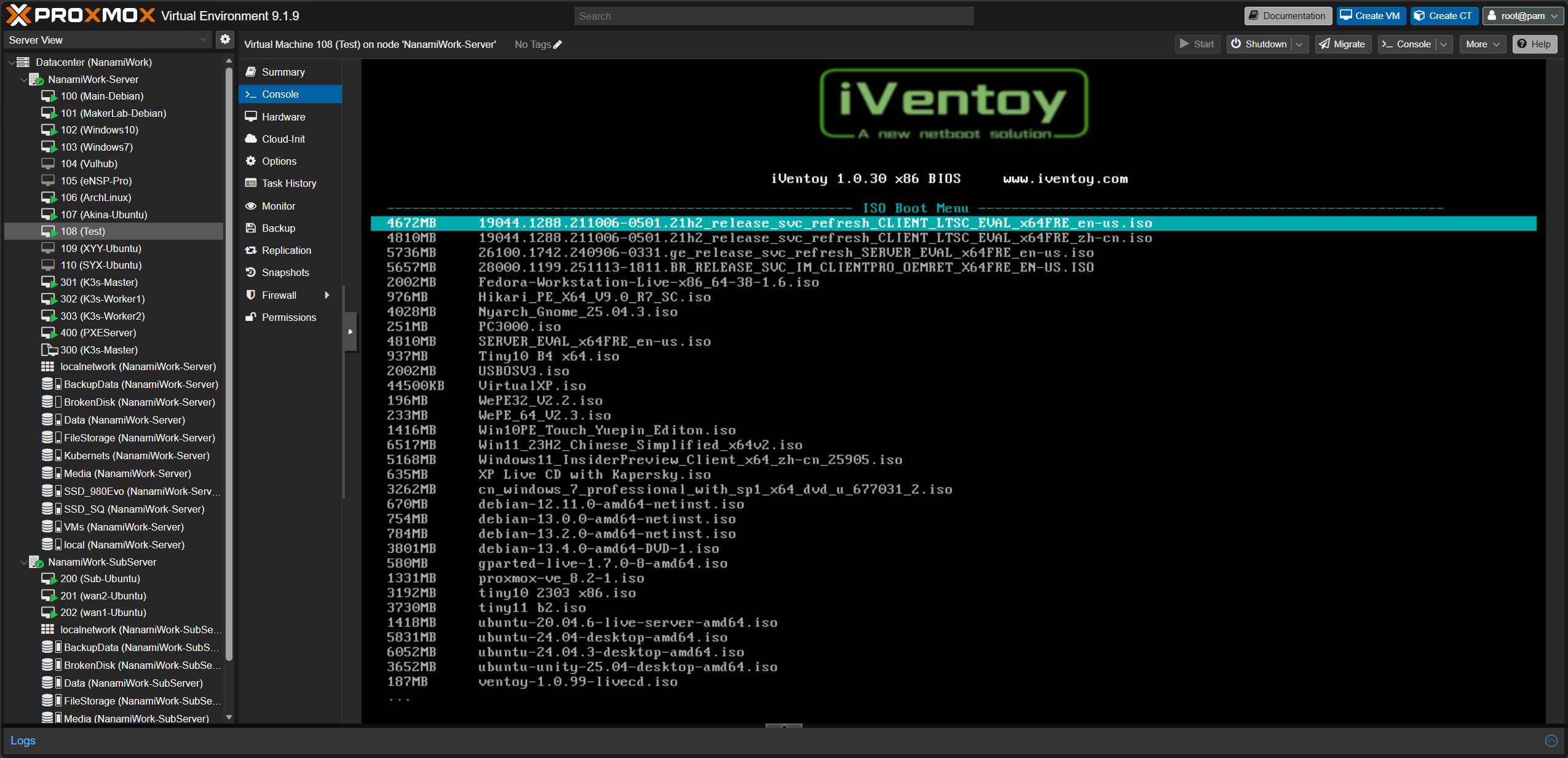Click the Summary book icon
Screen dimensions: 1568x758
[251, 72]
